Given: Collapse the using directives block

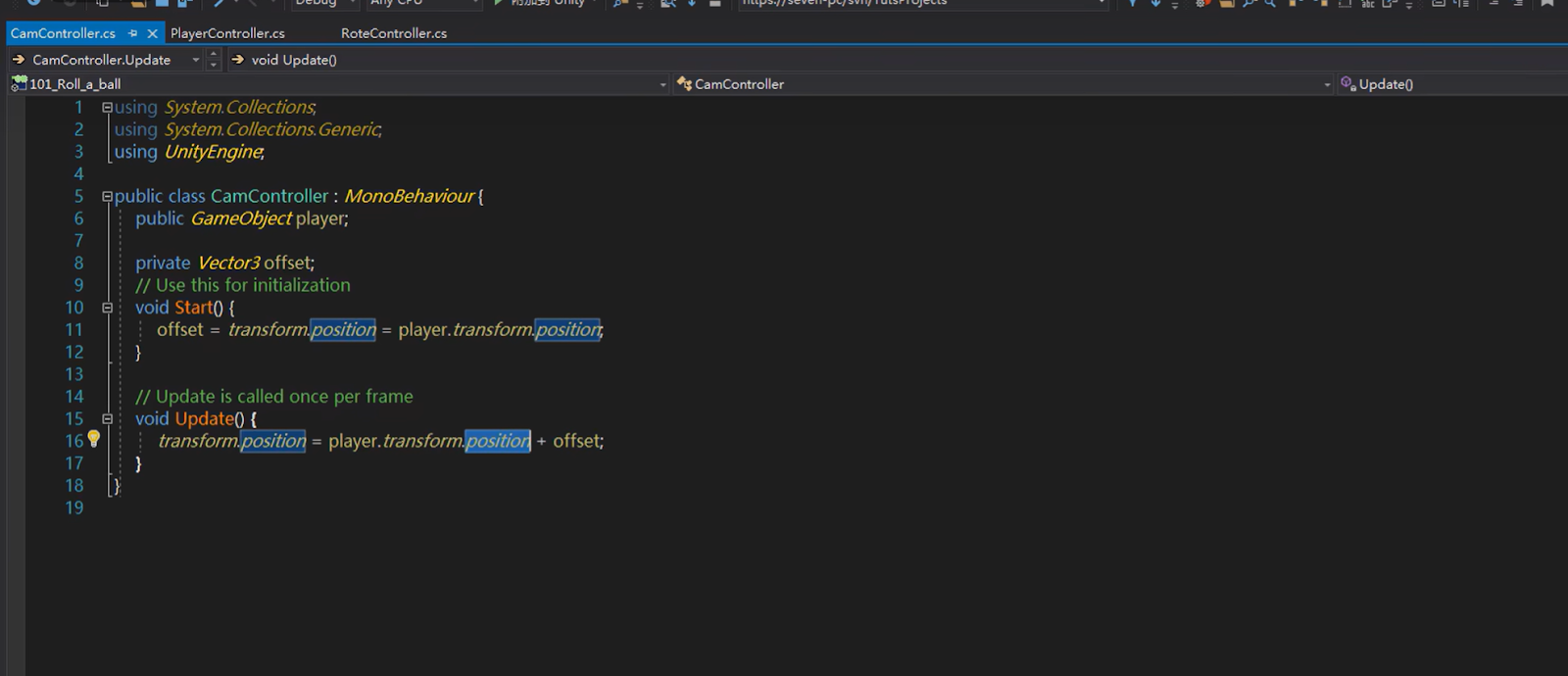Looking at the screenshot, I should tap(107, 108).
